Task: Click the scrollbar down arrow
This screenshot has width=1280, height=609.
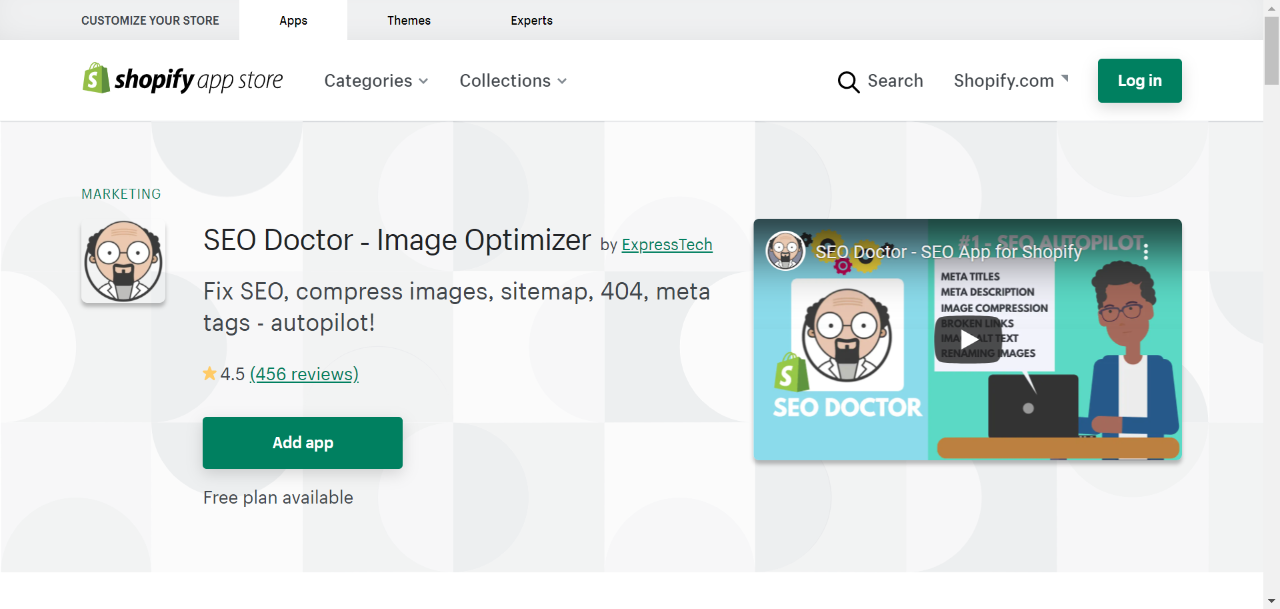Action: [x=1272, y=600]
